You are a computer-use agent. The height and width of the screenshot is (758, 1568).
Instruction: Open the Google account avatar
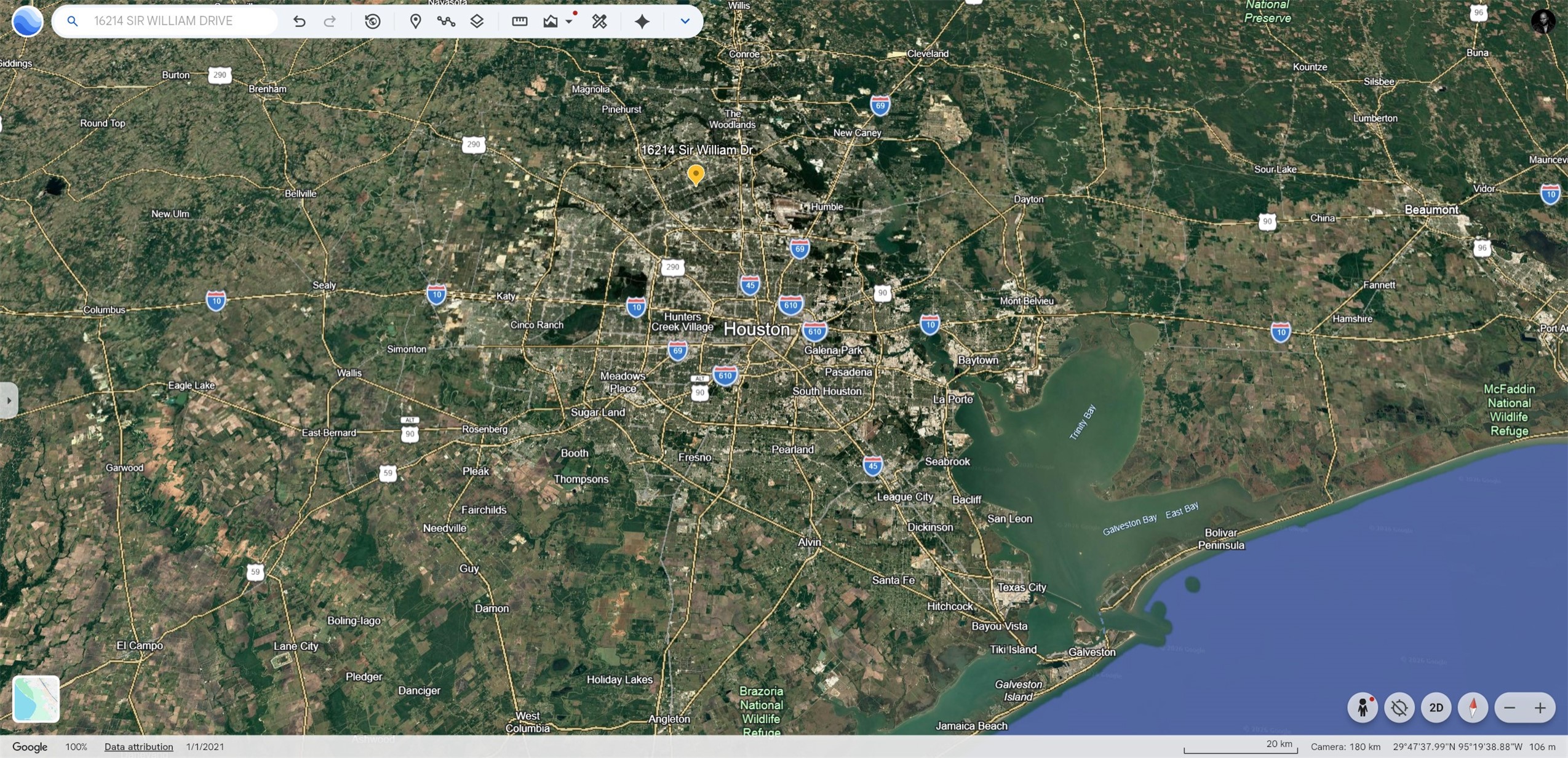click(x=1543, y=22)
